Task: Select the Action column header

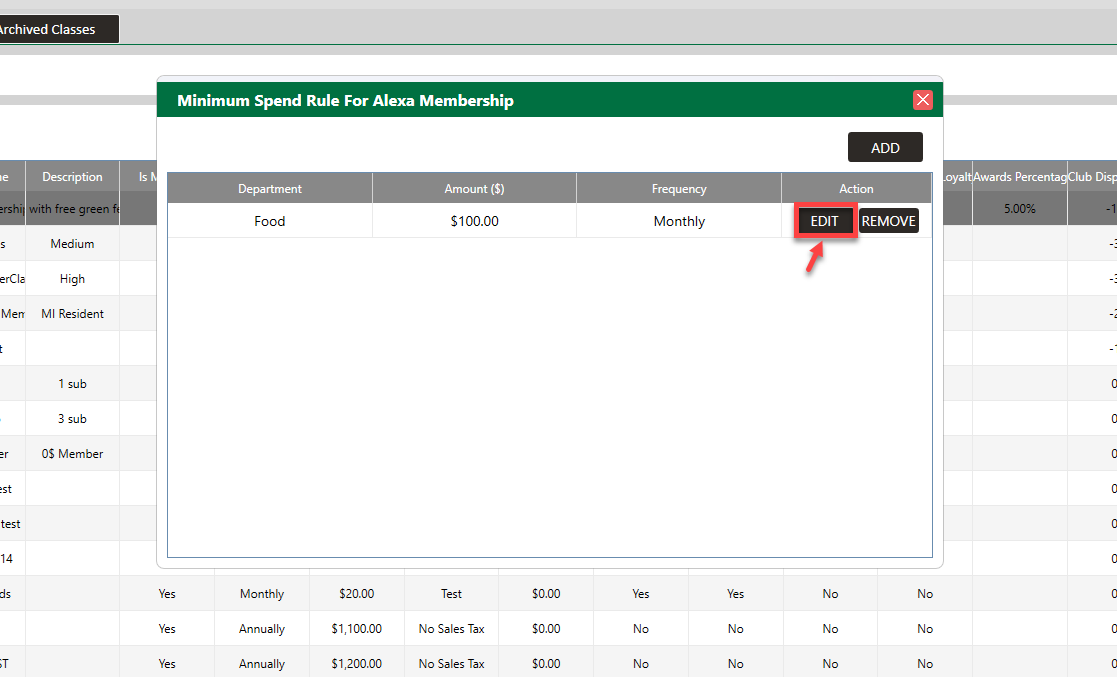Action: point(856,188)
